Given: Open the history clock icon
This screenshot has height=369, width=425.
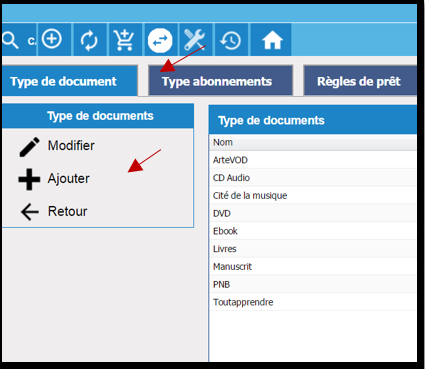Looking at the screenshot, I should point(230,41).
